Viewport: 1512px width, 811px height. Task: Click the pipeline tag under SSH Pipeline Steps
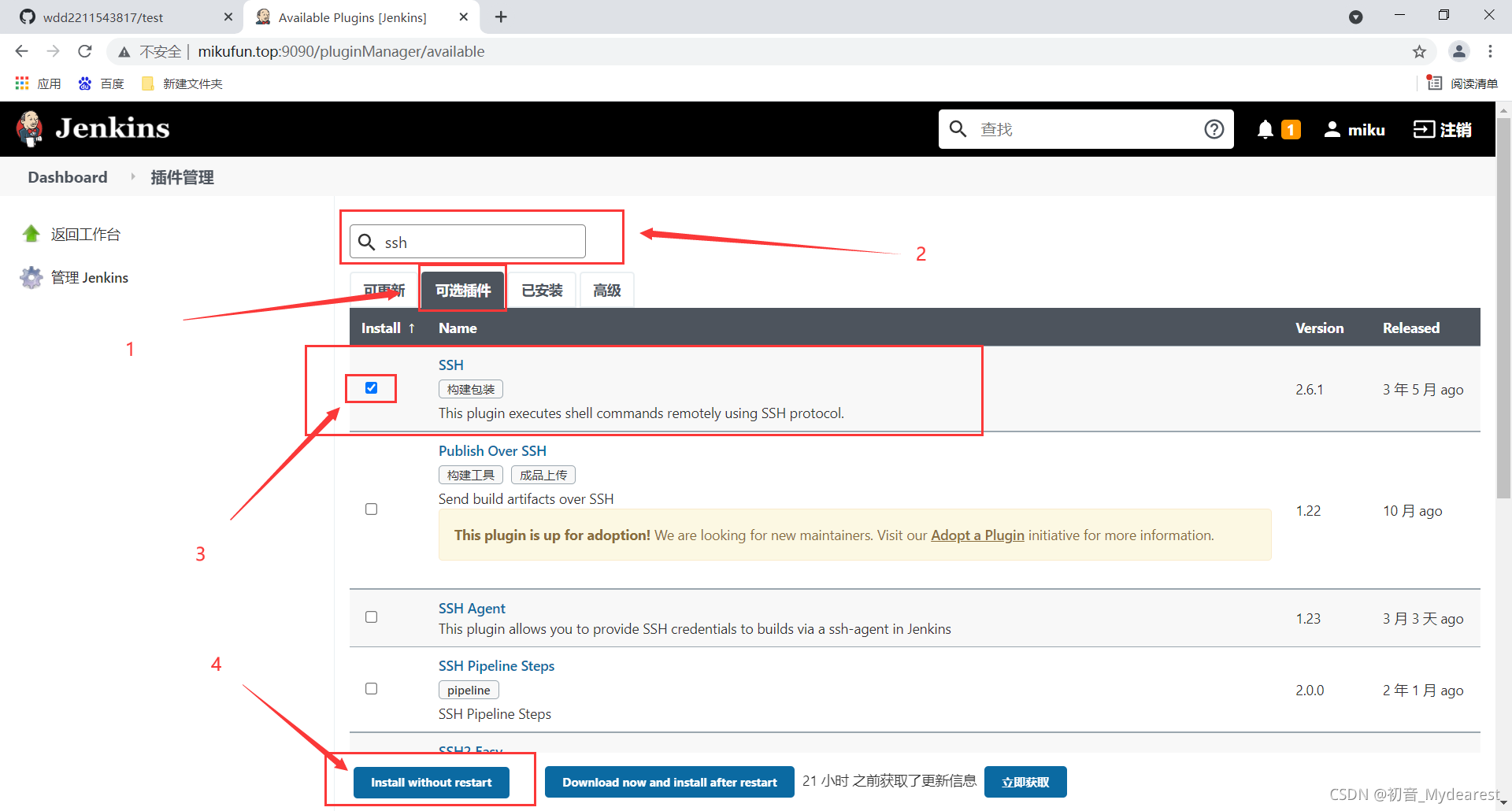tap(469, 690)
